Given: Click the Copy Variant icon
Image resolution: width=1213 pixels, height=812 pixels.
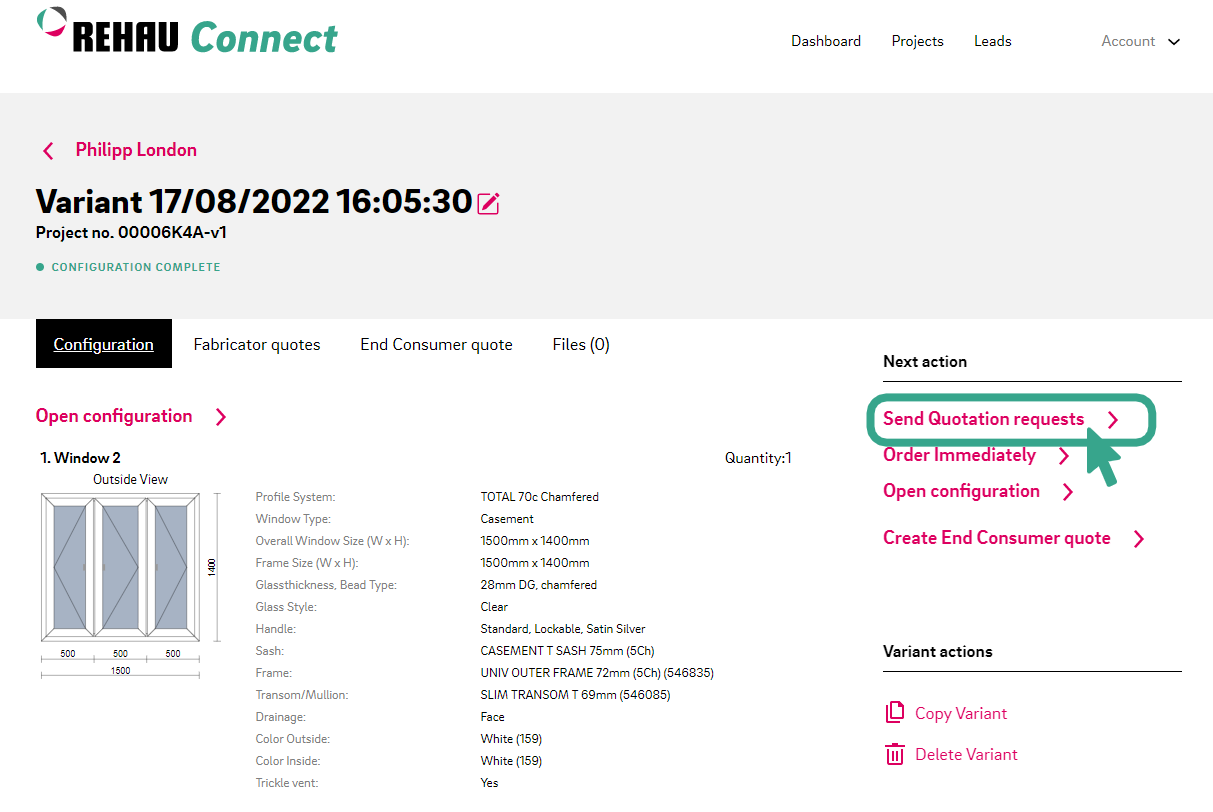Looking at the screenshot, I should tap(894, 713).
